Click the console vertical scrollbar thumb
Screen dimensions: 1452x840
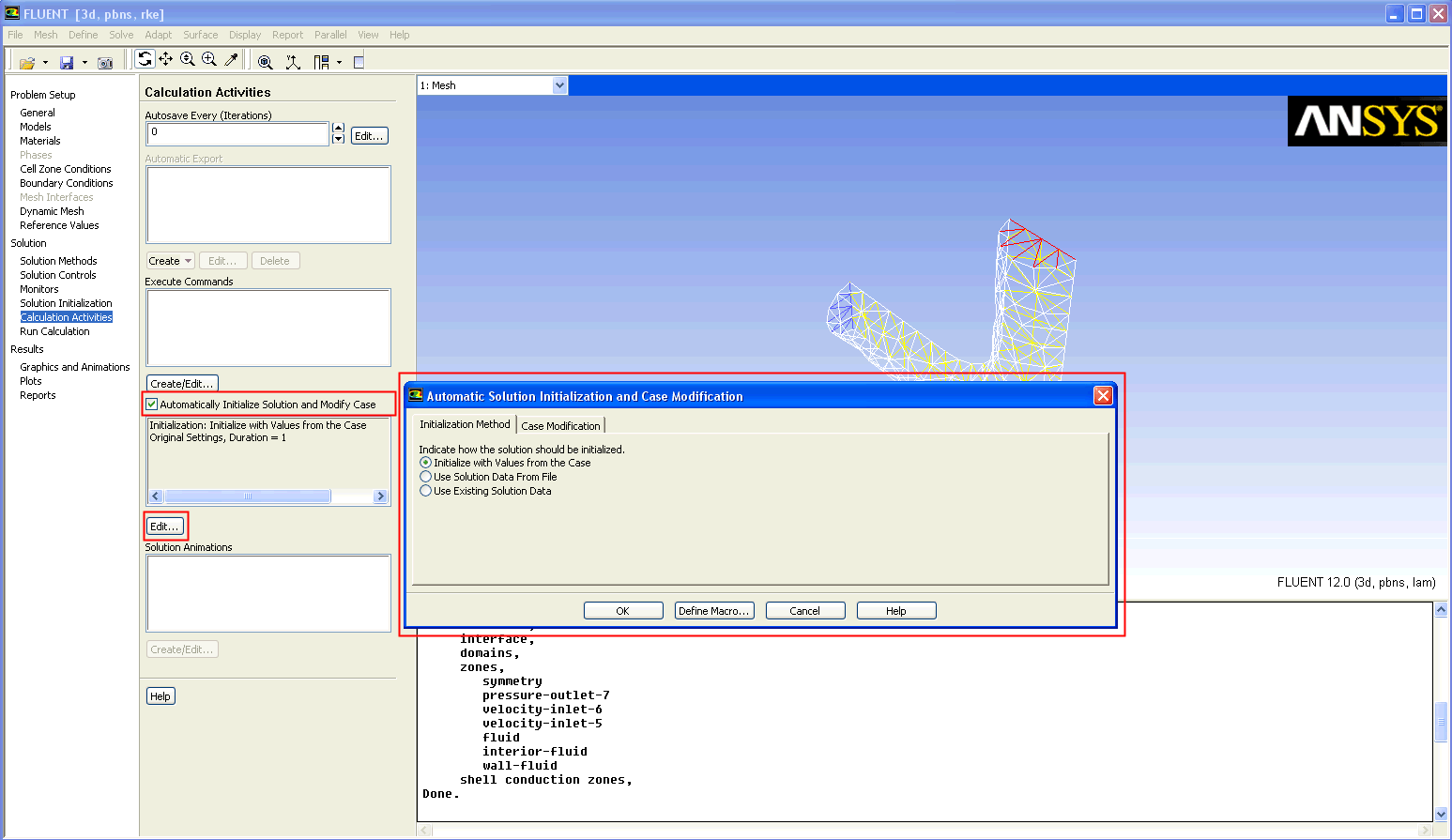click(1441, 721)
